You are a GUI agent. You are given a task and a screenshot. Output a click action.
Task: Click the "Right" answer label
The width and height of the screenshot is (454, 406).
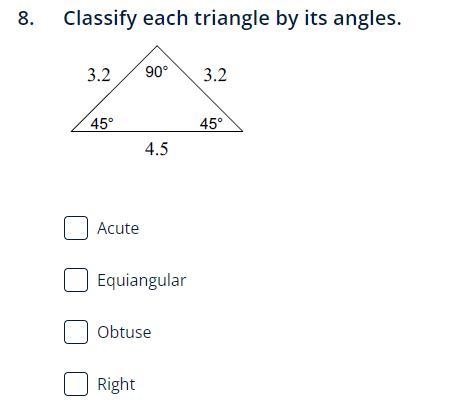click(116, 385)
